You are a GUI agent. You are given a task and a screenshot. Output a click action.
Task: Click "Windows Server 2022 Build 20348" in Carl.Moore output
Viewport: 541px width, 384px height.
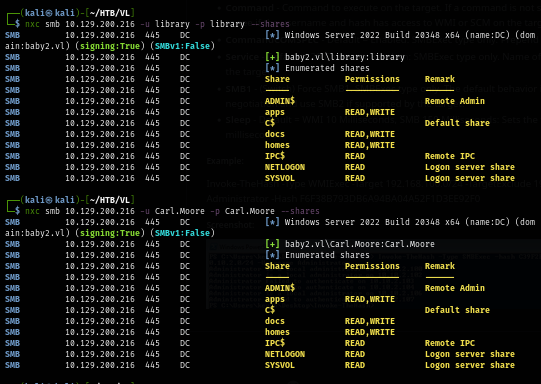coord(362,222)
